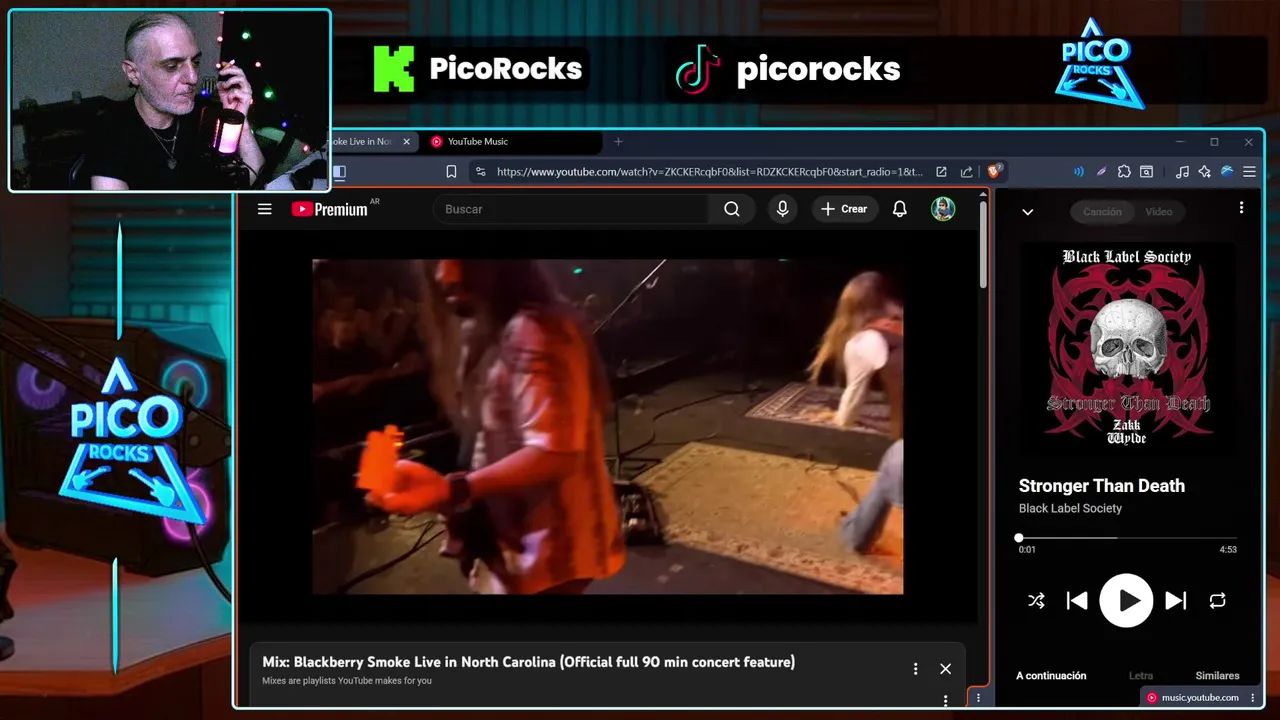This screenshot has height=720, width=1280.
Task: Click the blue globe toolbar icon
Action: pos(1227,172)
